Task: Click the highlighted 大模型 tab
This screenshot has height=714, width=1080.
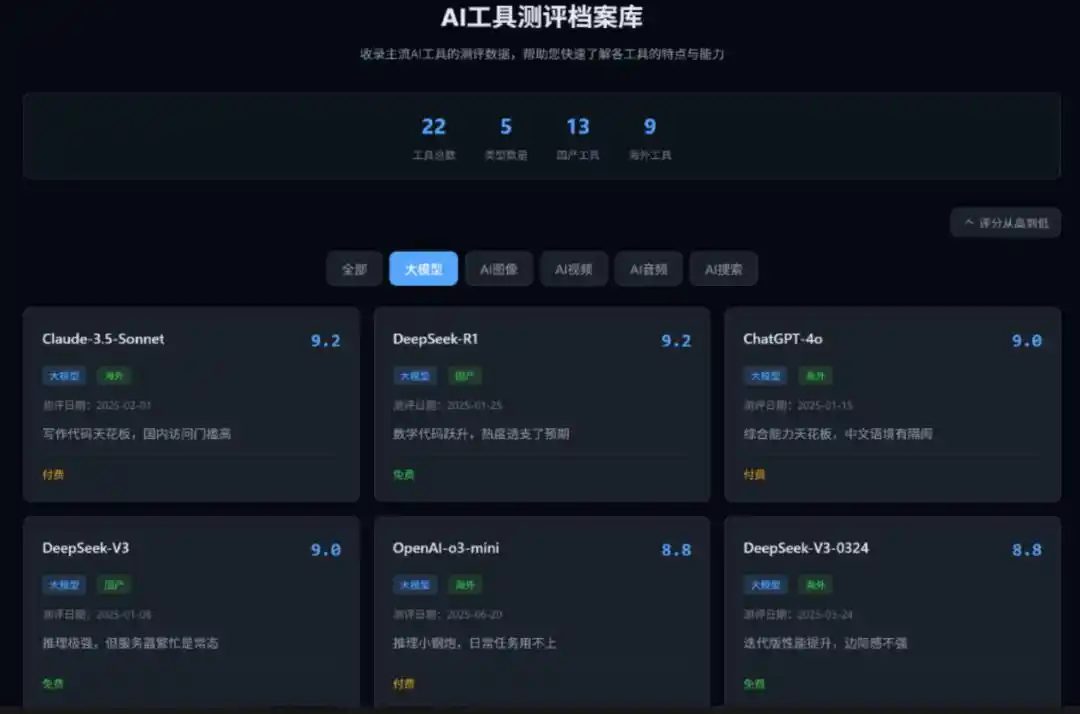Action: click(423, 269)
